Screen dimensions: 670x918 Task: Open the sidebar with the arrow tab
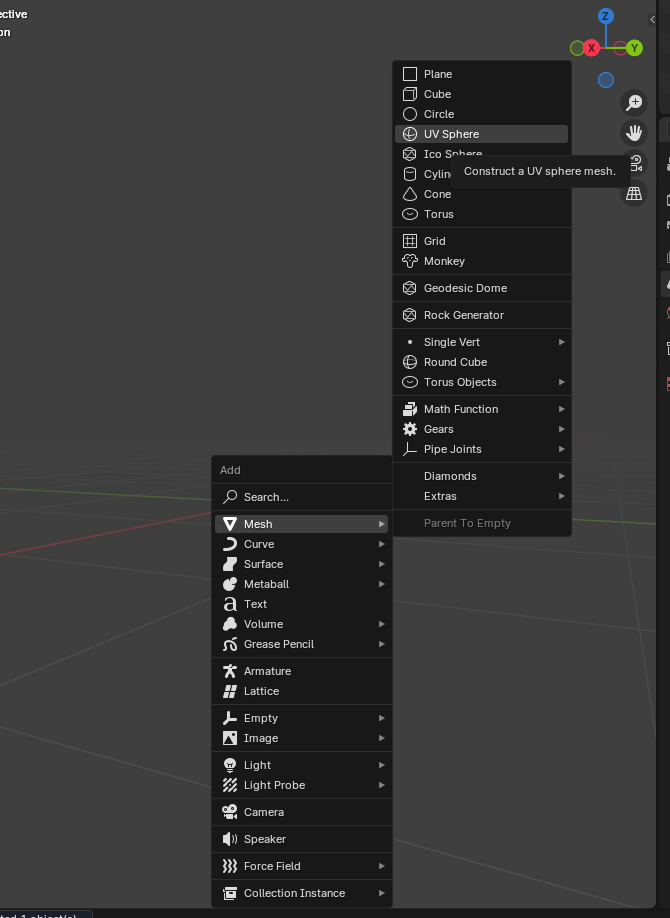pyautogui.click(x=652, y=19)
